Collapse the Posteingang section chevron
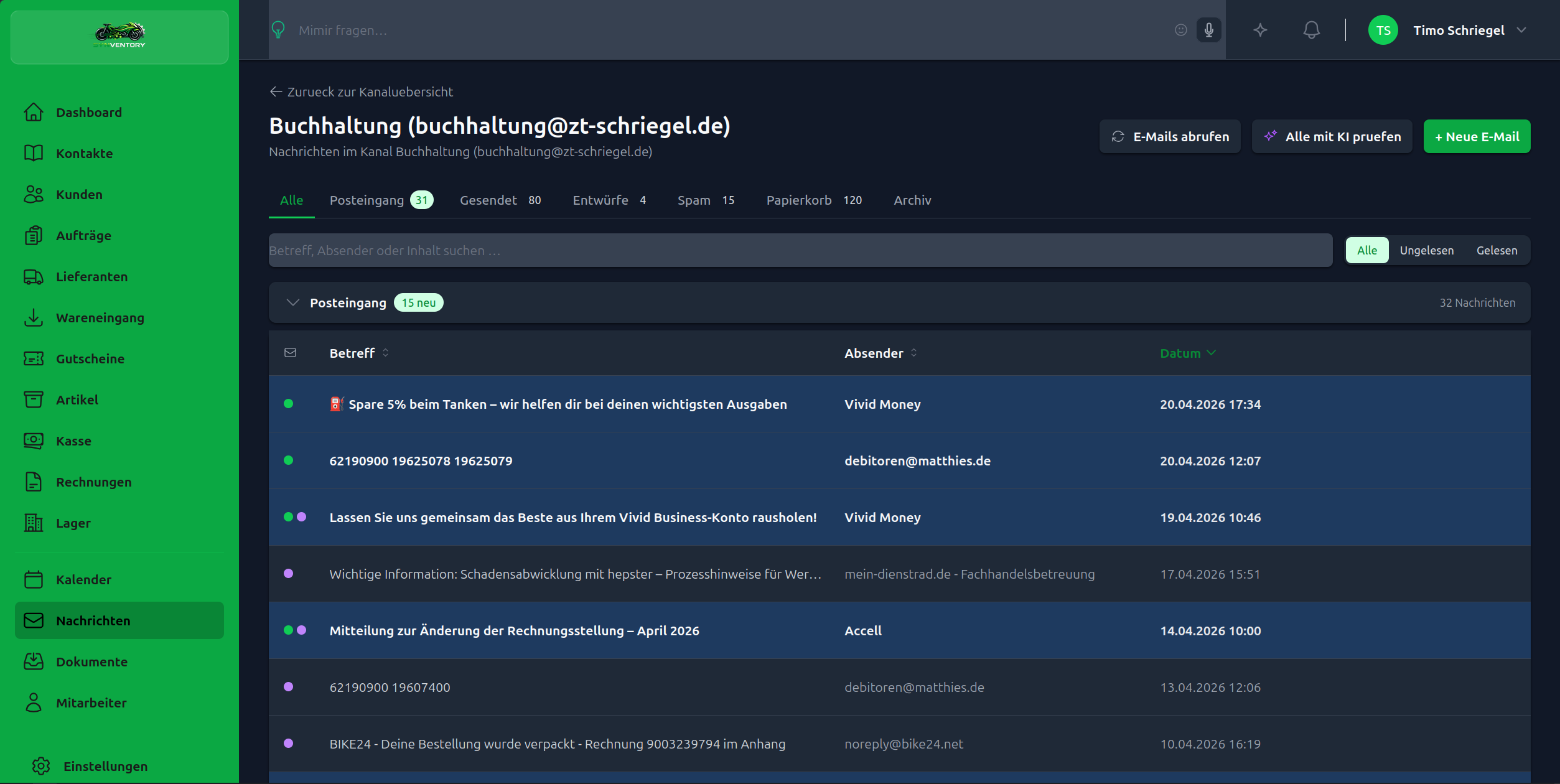Viewport: 1560px width, 784px height. 292,302
